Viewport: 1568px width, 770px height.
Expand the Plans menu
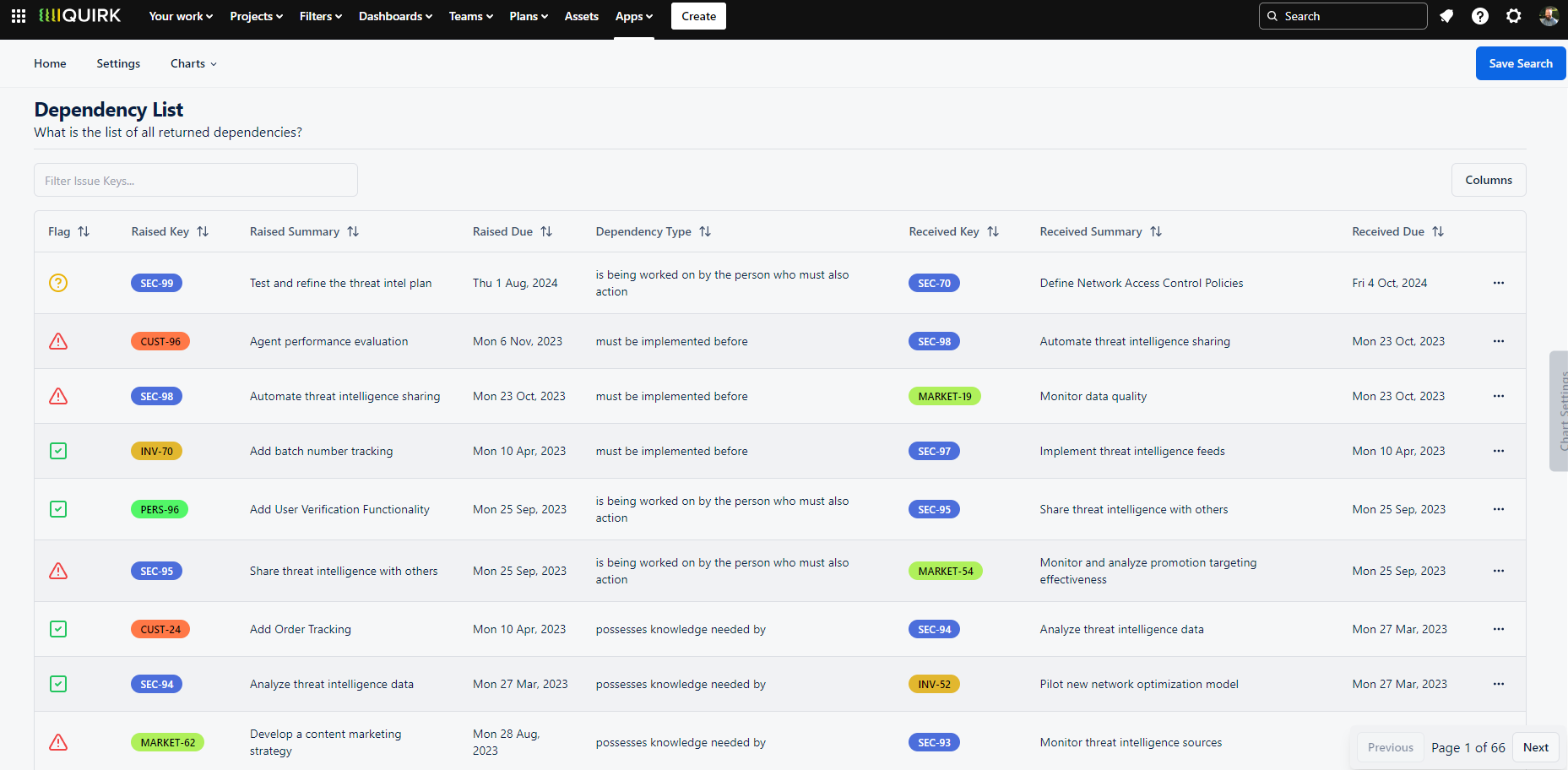click(529, 16)
